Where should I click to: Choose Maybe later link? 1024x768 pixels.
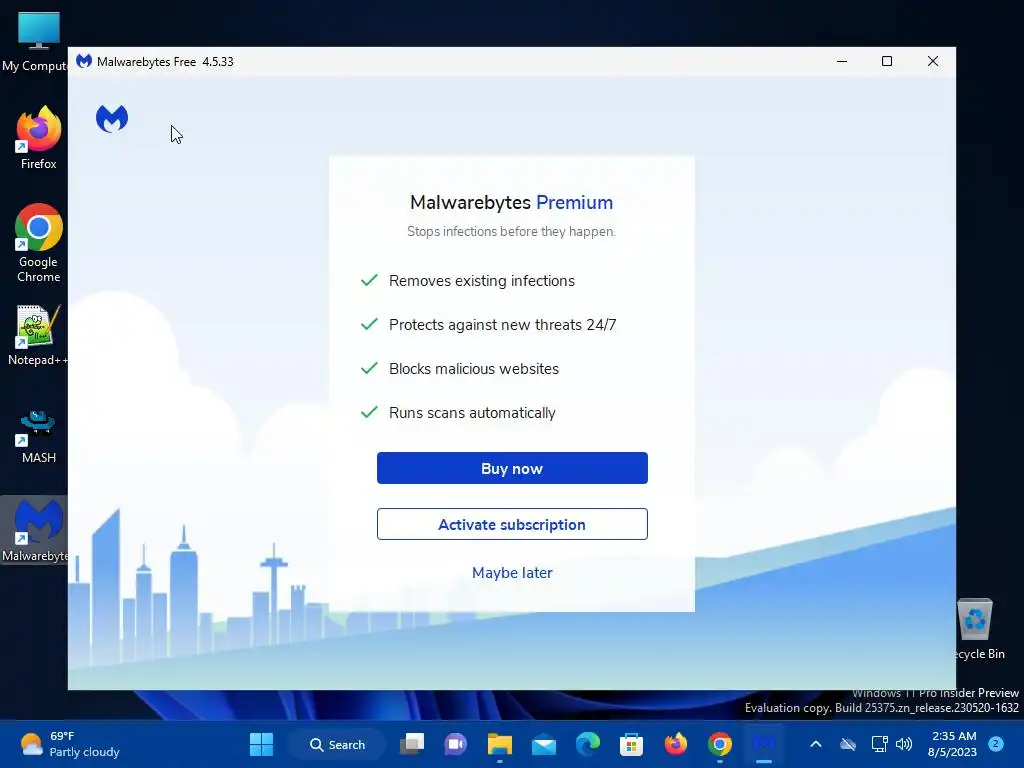pos(512,573)
